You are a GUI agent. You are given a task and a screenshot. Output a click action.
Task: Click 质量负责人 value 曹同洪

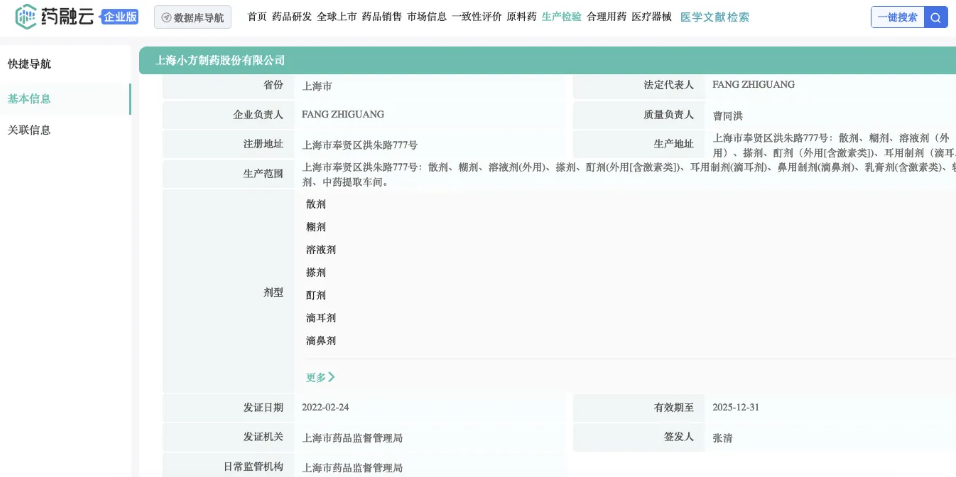click(727, 115)
